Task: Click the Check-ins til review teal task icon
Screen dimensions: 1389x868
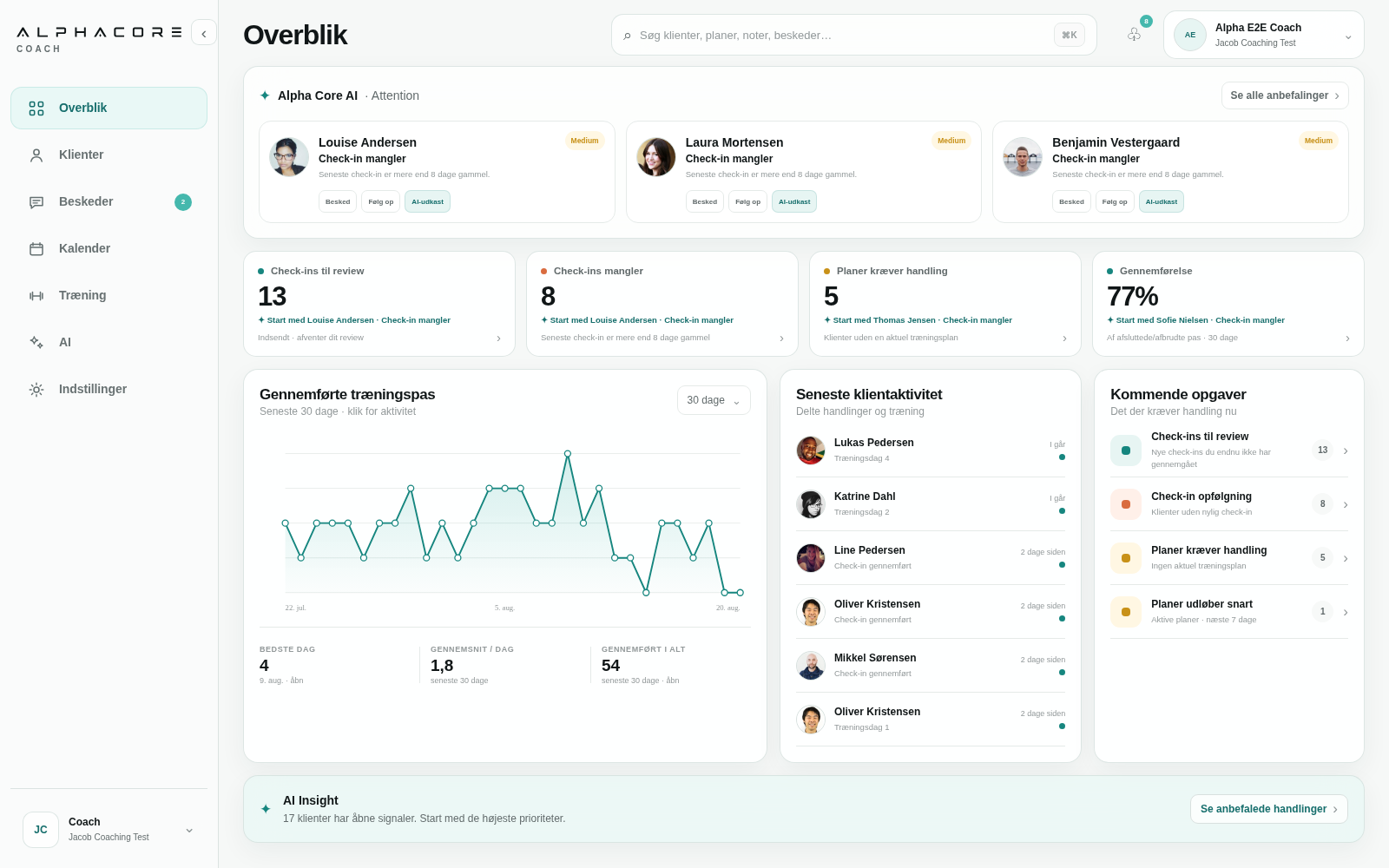Action: point(1126,450)
